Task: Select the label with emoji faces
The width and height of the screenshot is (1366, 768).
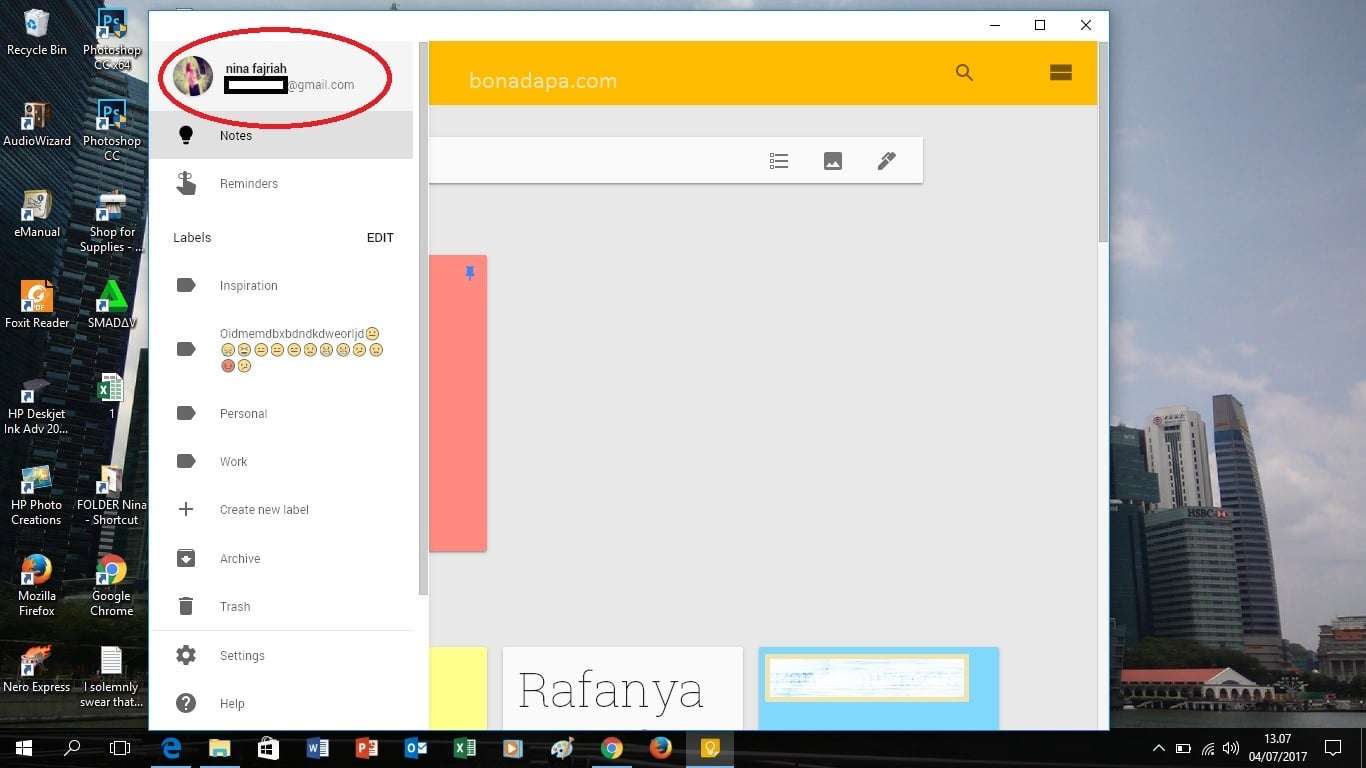Action: [x=281, y=349]
